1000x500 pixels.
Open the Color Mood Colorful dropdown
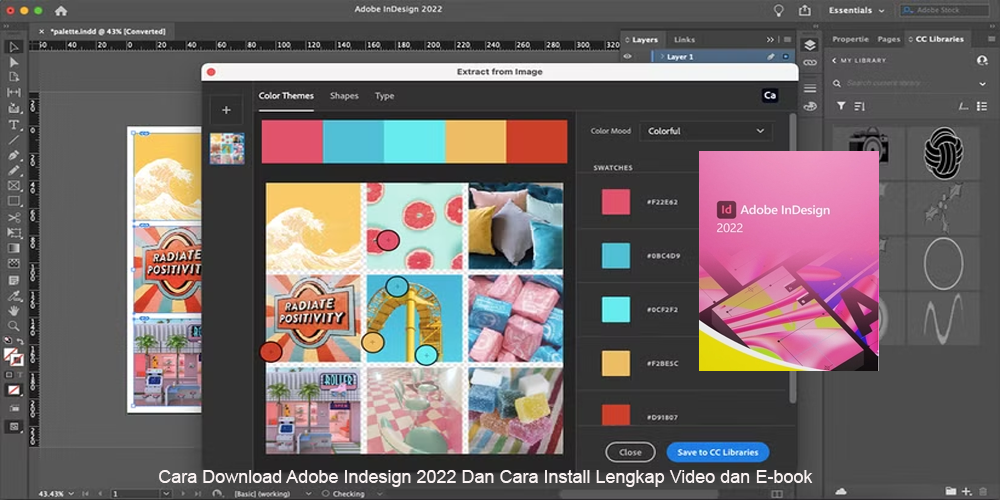(706, 131)
